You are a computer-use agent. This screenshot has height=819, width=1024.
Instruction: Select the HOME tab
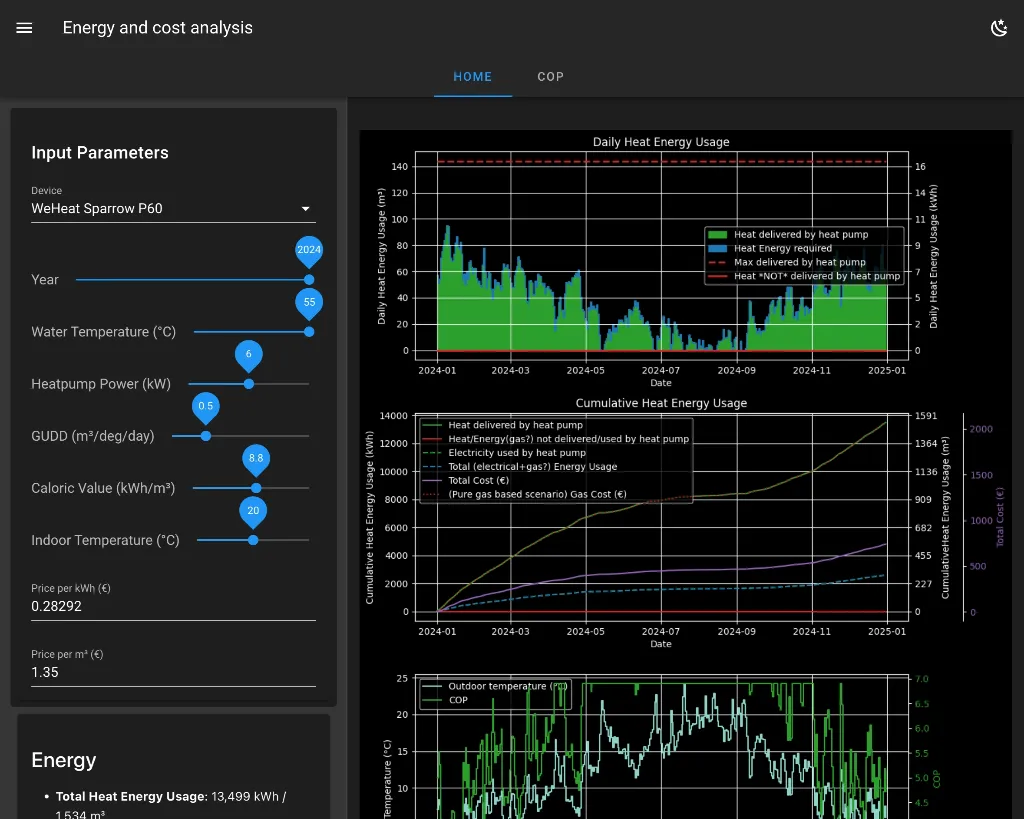[x=472, y=76]
